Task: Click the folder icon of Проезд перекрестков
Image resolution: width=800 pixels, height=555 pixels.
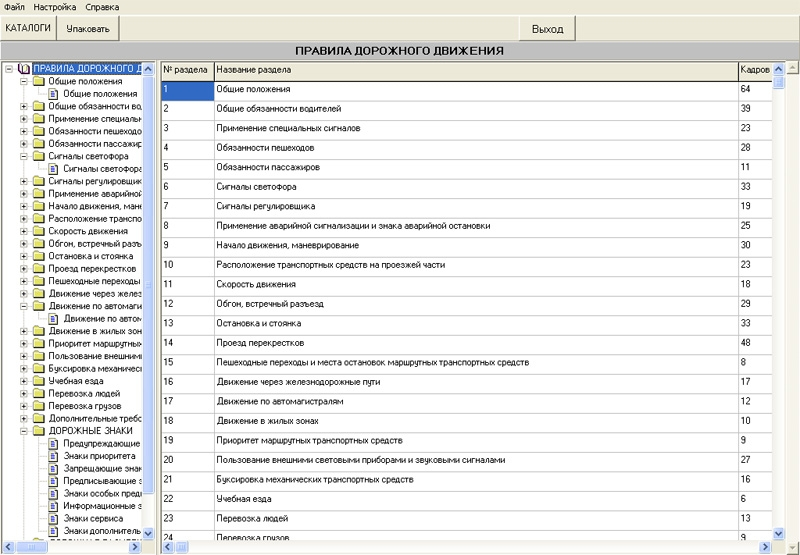Action: point(39,269)
